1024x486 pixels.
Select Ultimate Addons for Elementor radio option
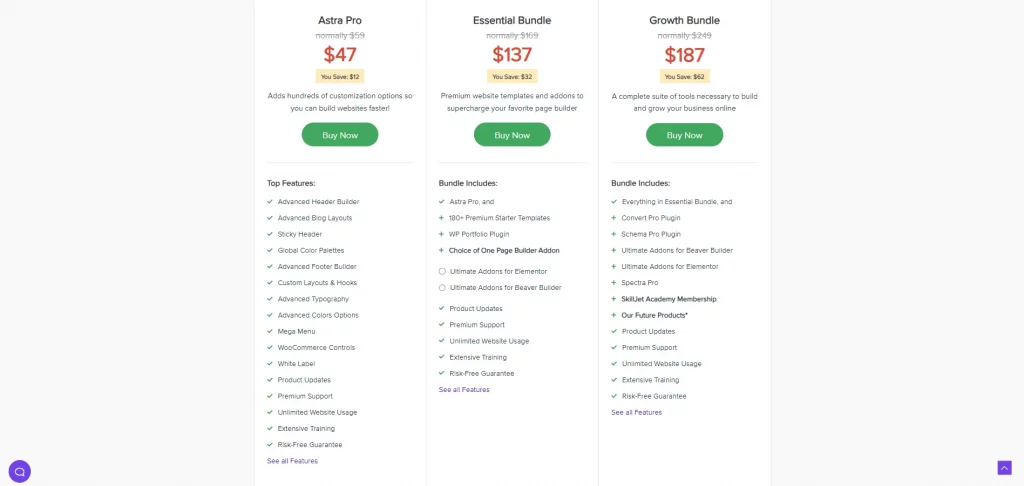[442, 271]
